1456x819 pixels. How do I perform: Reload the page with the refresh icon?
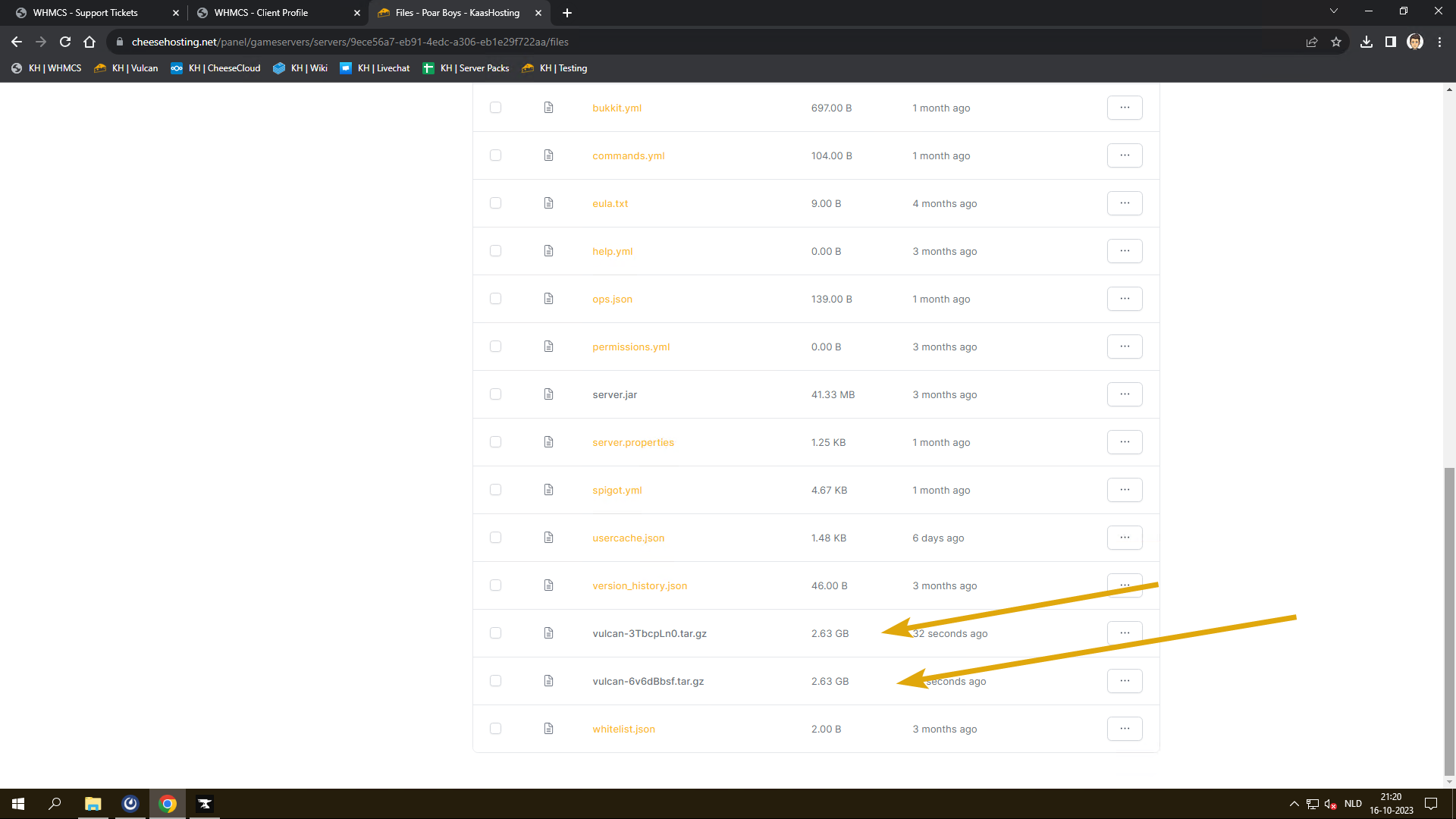[x=65, y=42]
